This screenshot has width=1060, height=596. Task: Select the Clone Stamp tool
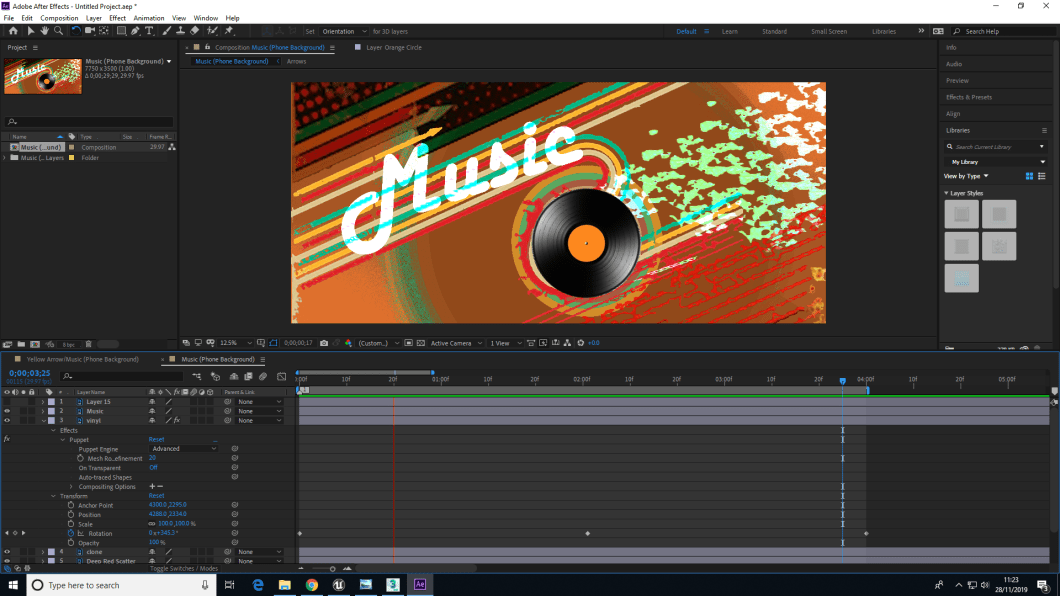click(179, 31)
